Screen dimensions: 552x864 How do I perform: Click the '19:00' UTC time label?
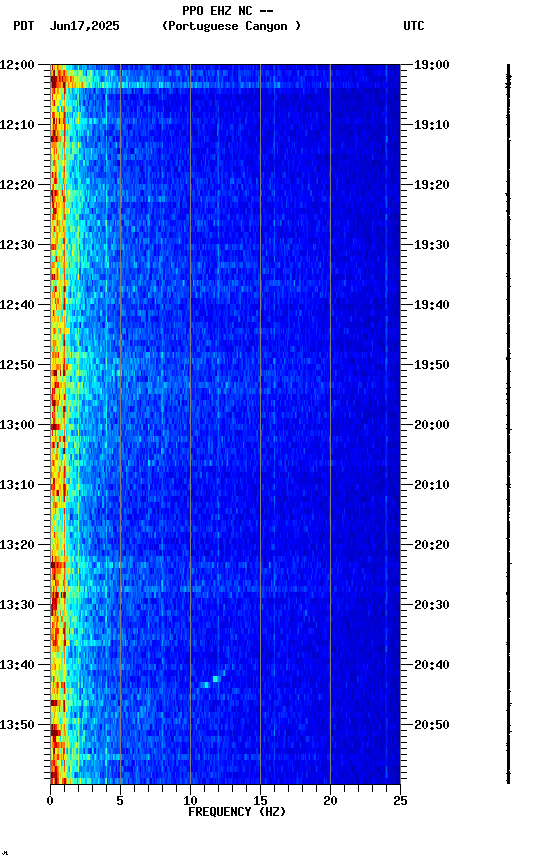pyautogui.click(x=432, y=65)
